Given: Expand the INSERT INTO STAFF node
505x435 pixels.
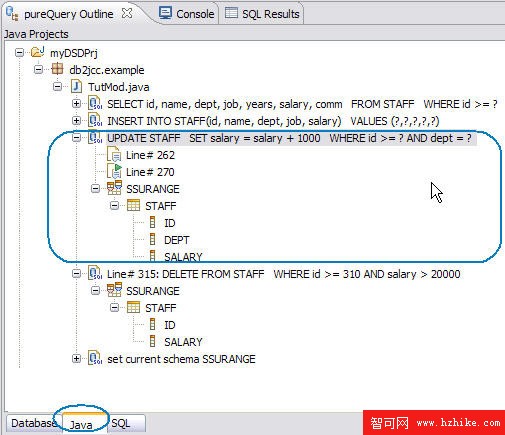Looking at the screenshot, I should pos(76,121).
